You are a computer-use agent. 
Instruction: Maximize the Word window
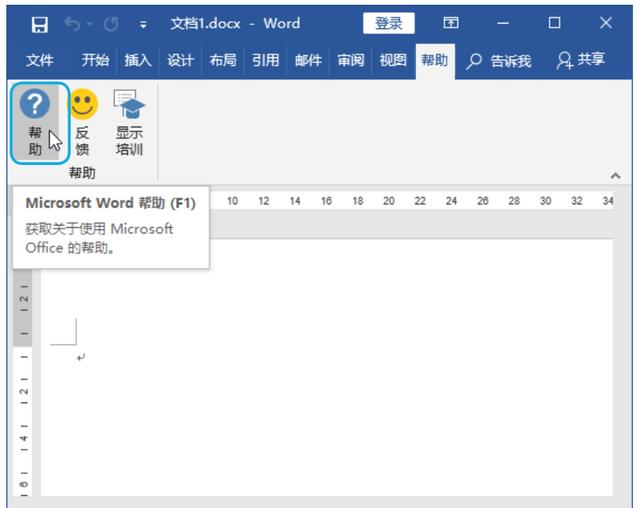(554, 22)
